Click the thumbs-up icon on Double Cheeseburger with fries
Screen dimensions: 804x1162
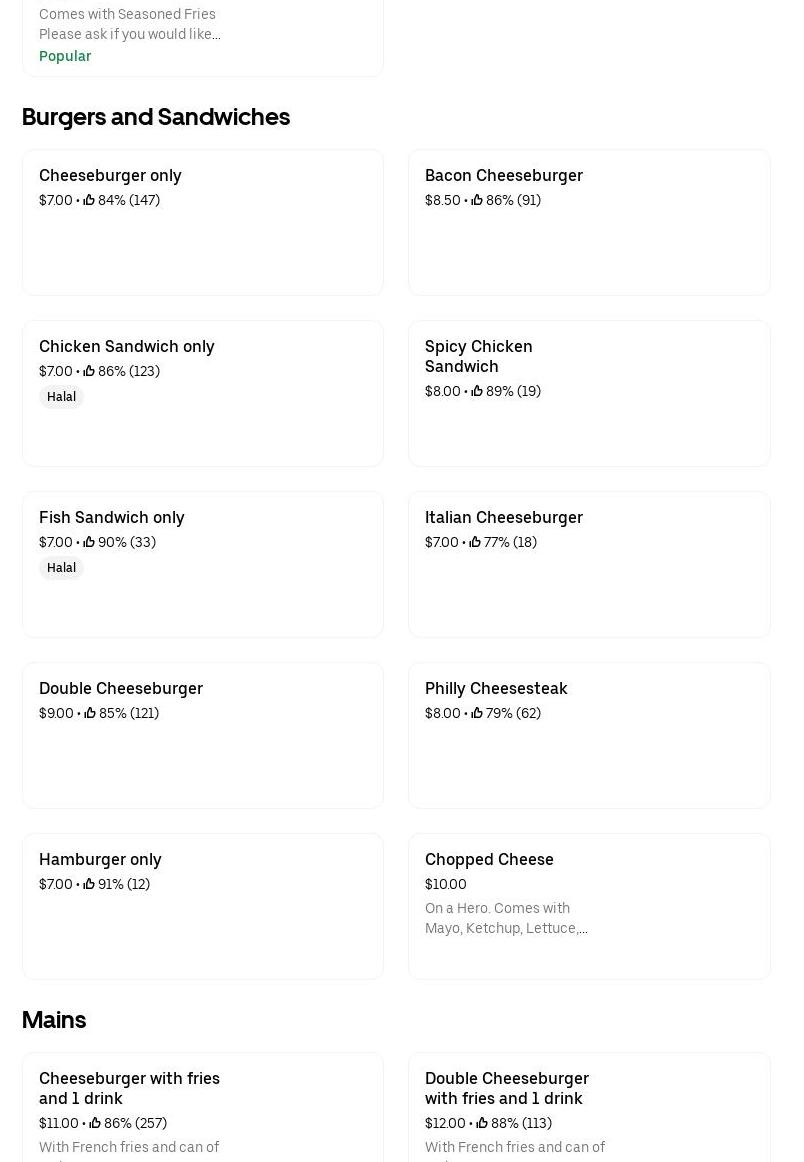coord(482,1123)
